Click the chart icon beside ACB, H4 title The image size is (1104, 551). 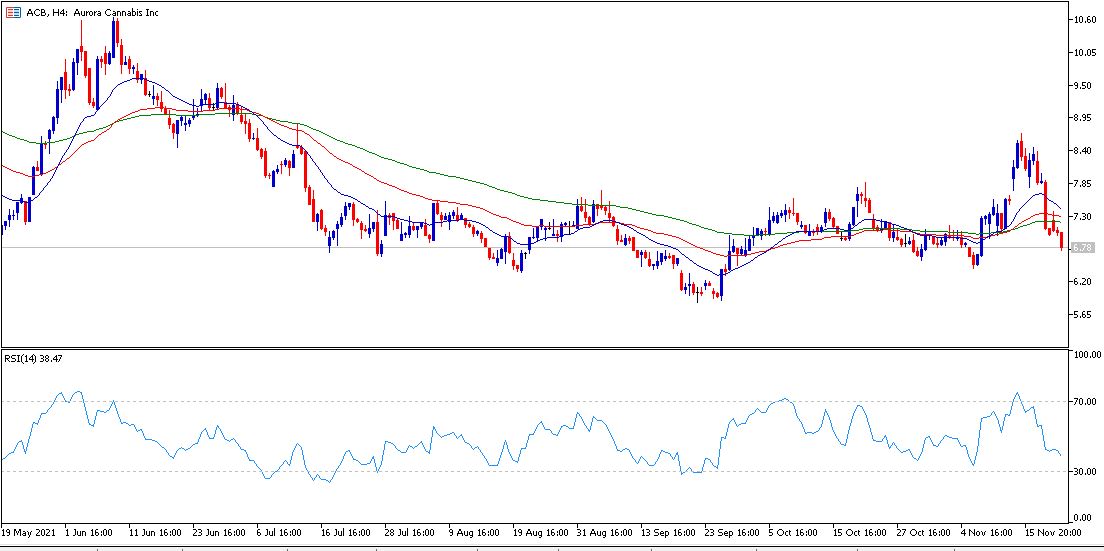tap(13, 13)
